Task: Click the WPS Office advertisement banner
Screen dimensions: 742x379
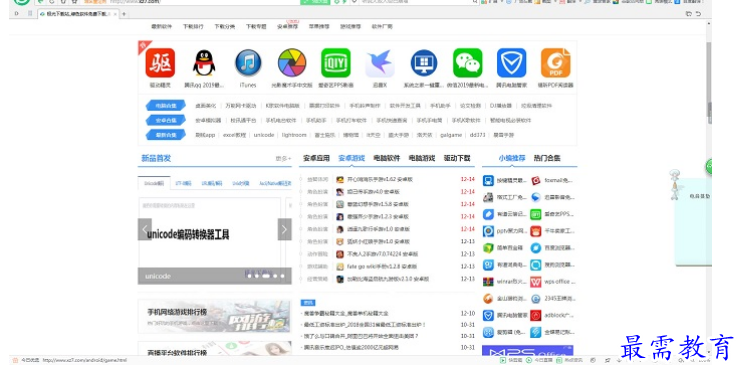Action: coord(528,351)
